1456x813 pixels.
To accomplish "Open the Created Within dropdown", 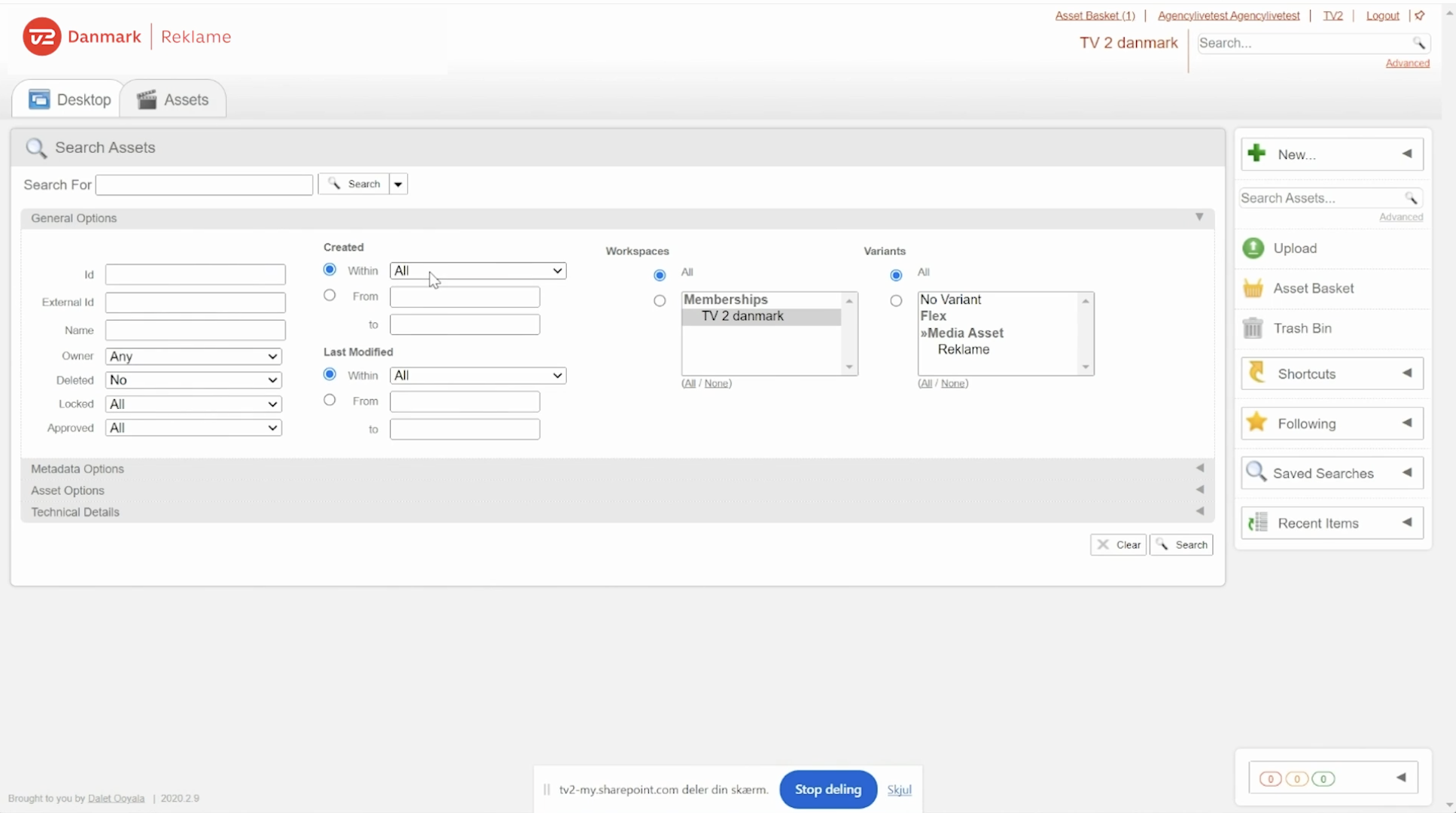I will tap(477, 271).
